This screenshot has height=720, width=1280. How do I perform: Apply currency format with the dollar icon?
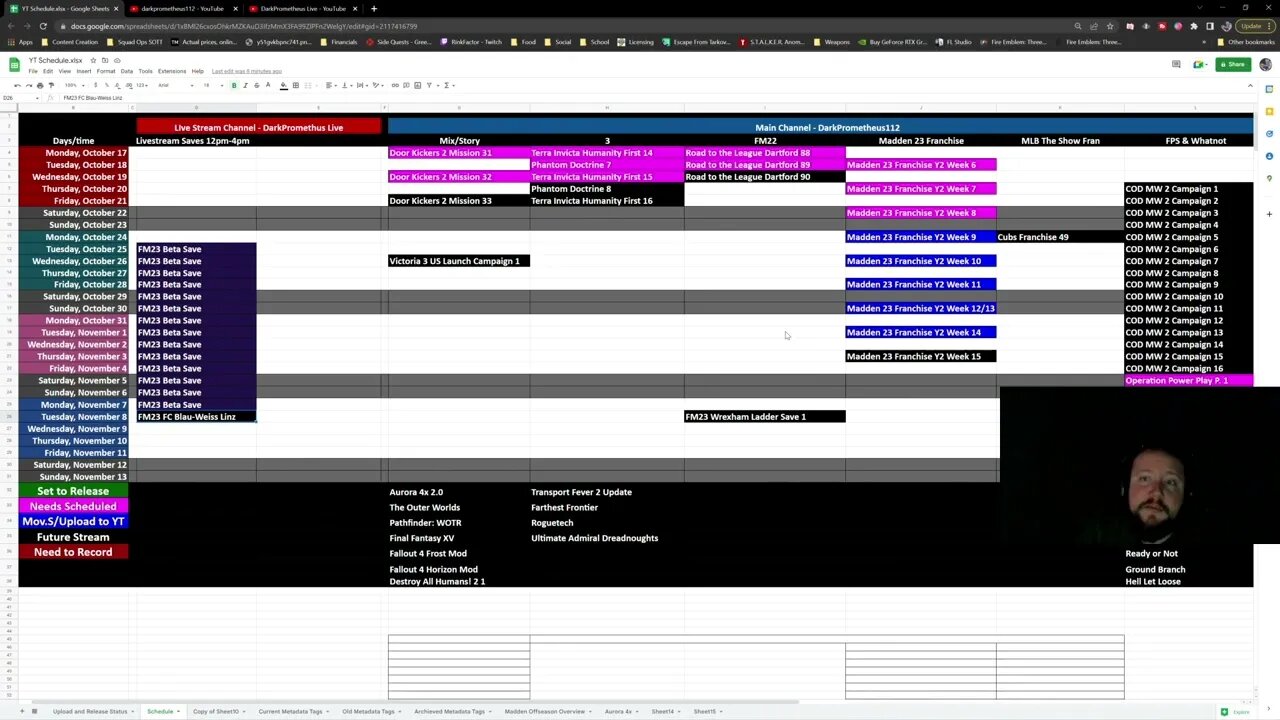click(x=96, y=85)
